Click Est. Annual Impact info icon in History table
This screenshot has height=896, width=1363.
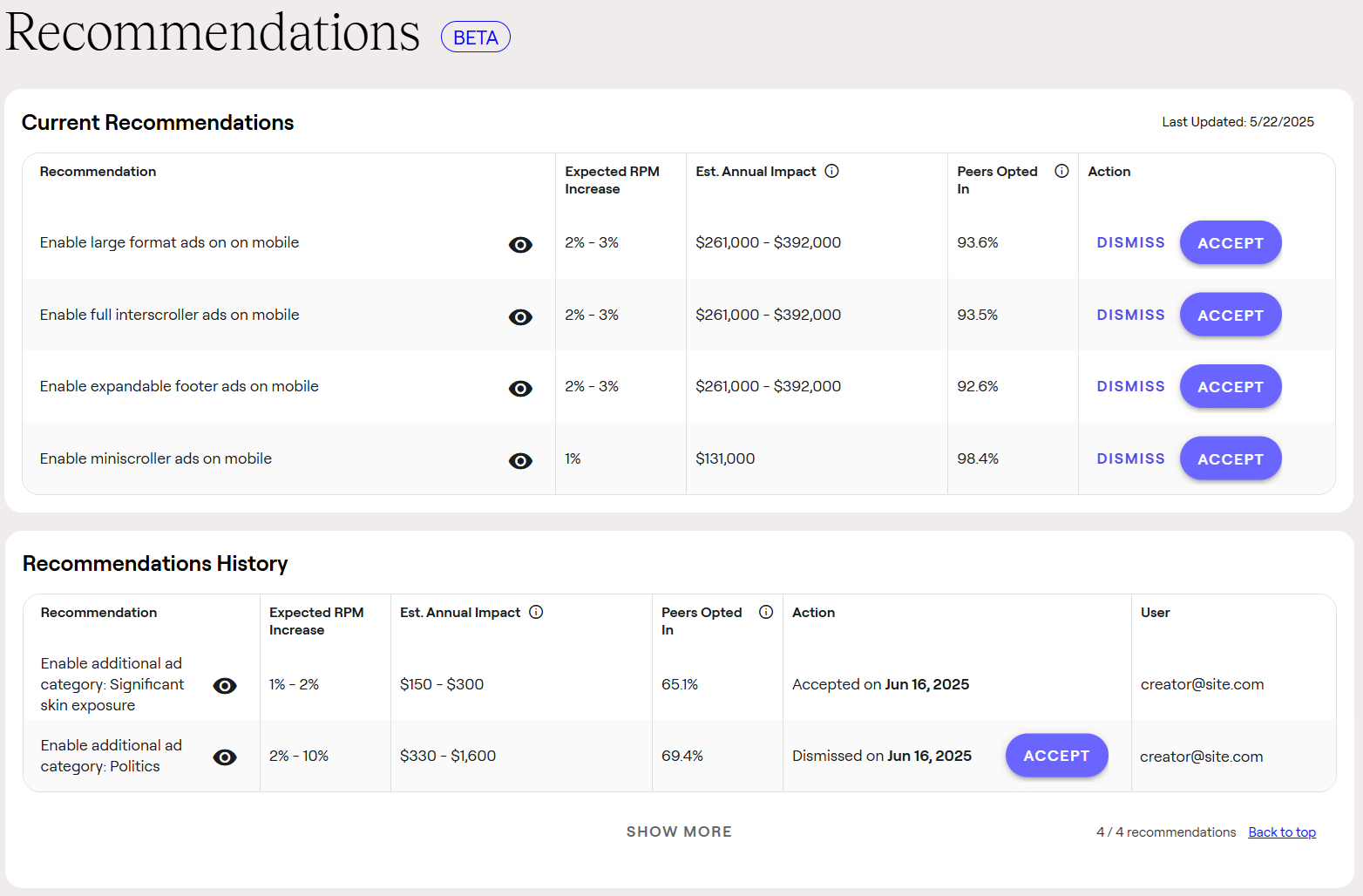[x=536, y=612]
